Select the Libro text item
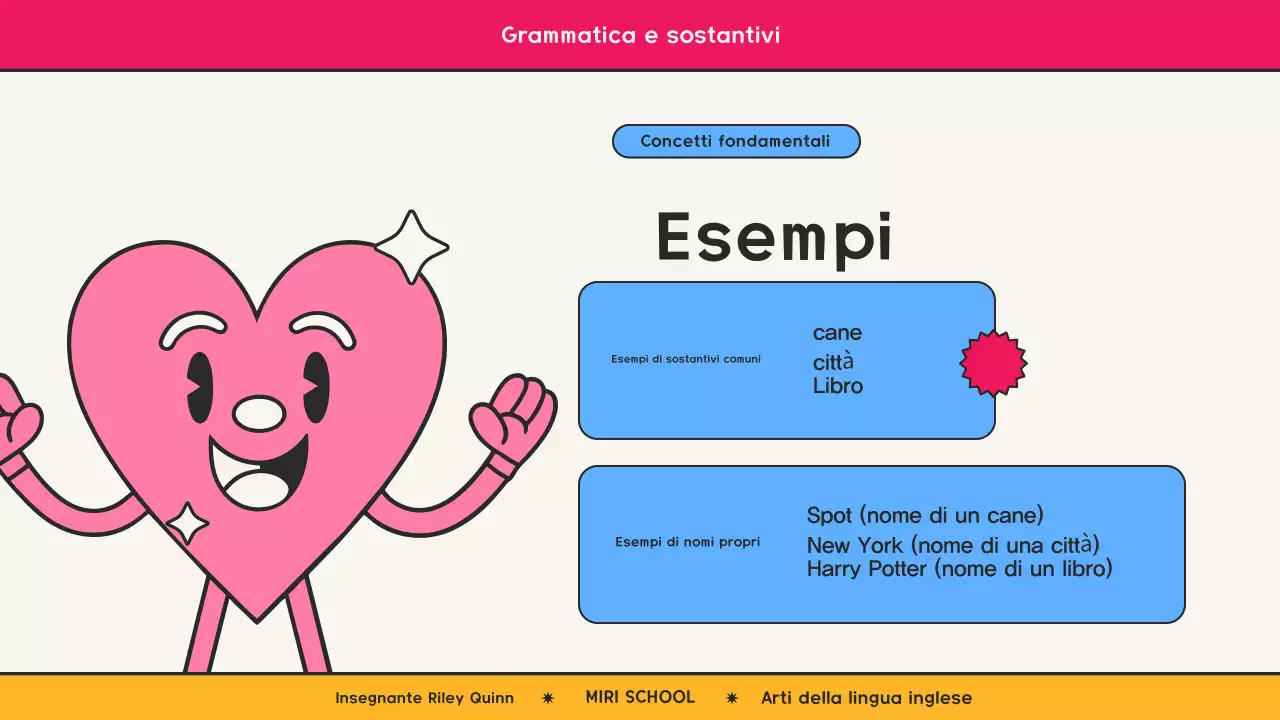1280x720 pixels. (x=838, y=386)
